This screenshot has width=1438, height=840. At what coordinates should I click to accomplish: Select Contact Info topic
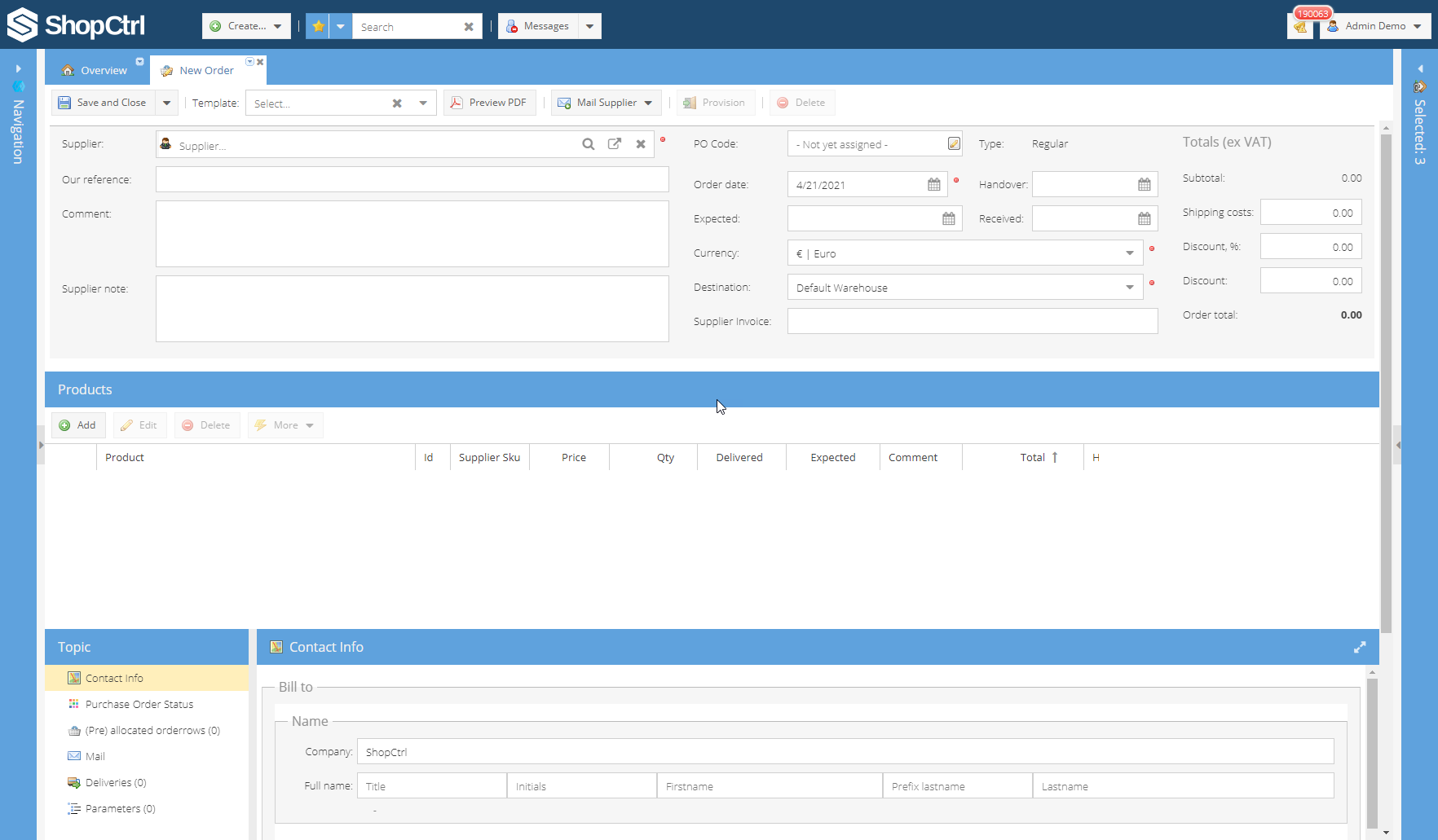tap(147, 678)
